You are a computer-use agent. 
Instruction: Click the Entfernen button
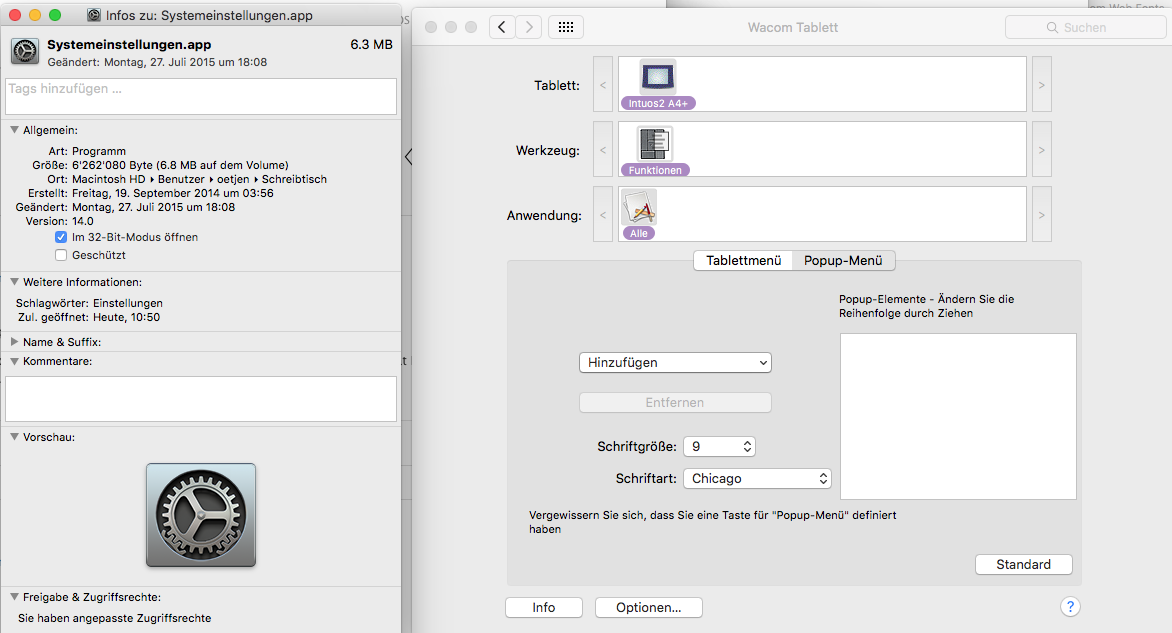[x=675, y=402]
